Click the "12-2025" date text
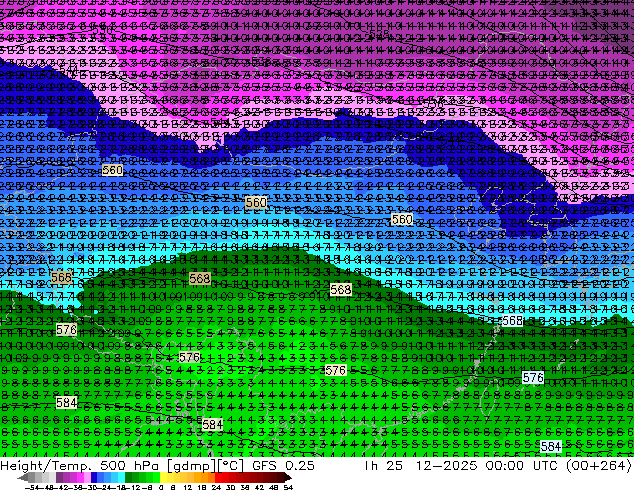 click(447, 465)
